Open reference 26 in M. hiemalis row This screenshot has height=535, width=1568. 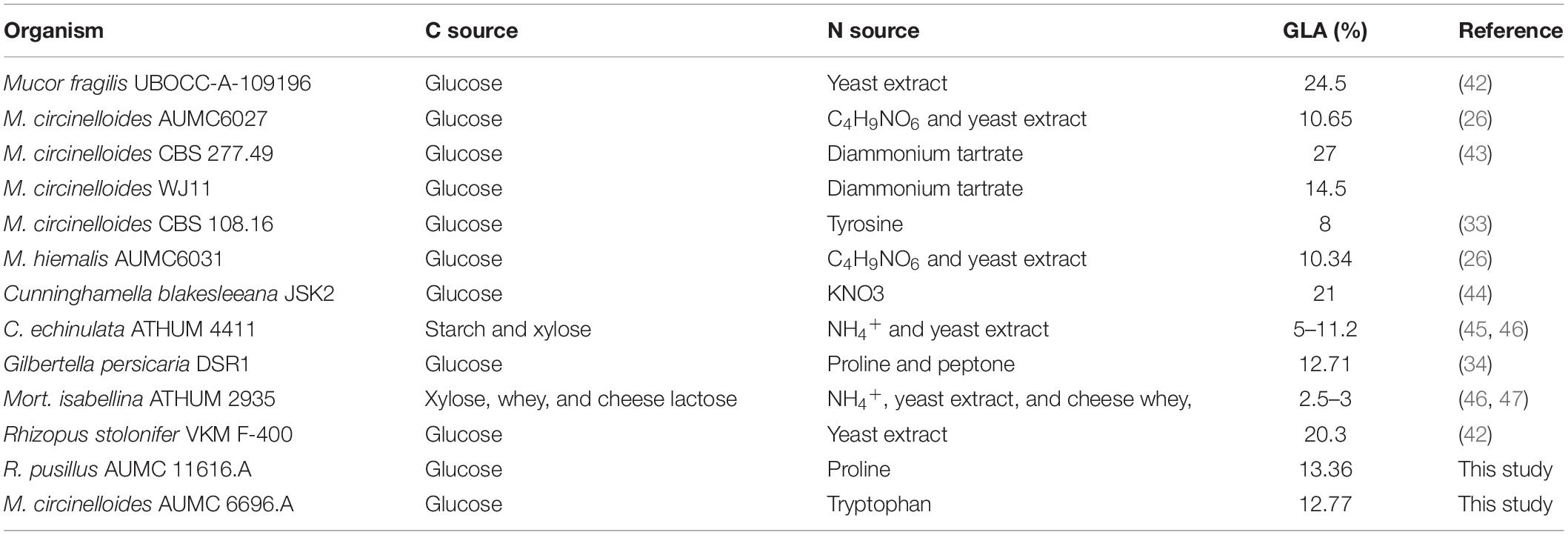click(1475, 259)
